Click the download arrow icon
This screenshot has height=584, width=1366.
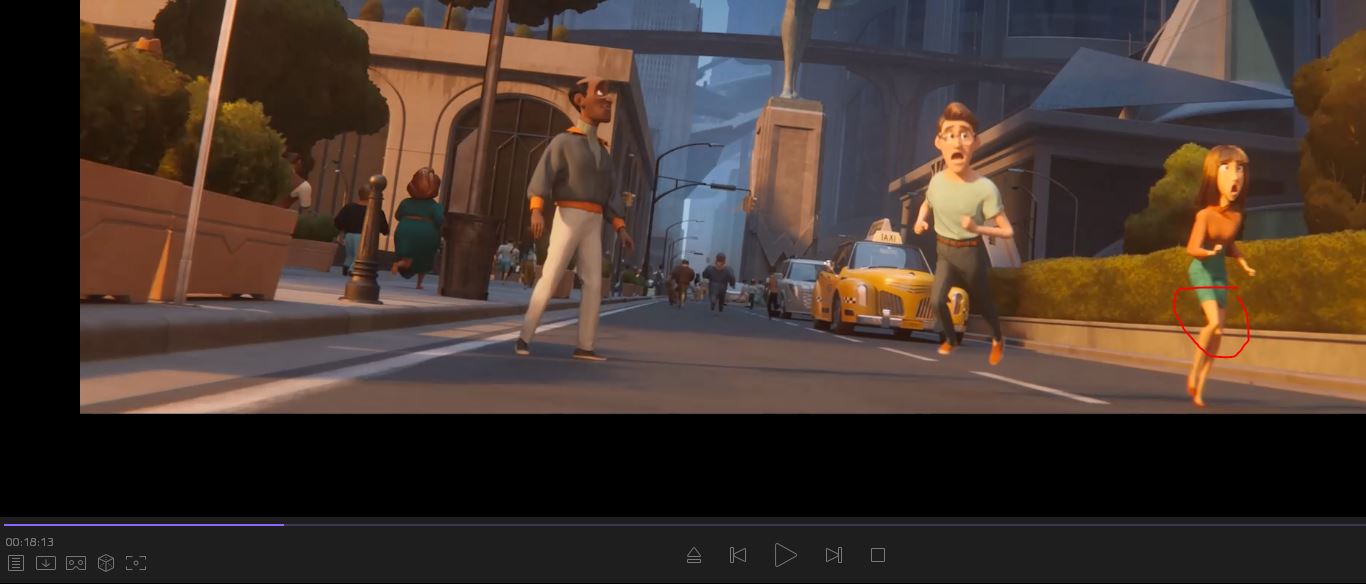[x=46, y=563]
